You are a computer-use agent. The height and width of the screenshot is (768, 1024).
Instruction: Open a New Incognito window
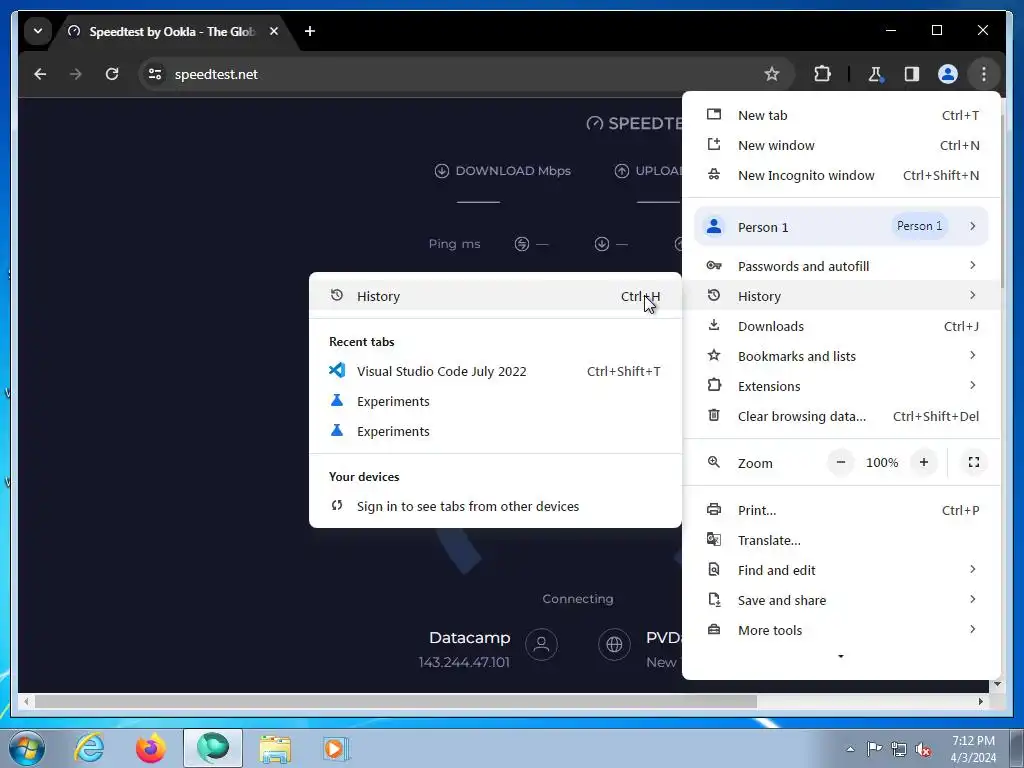[841, 175]
